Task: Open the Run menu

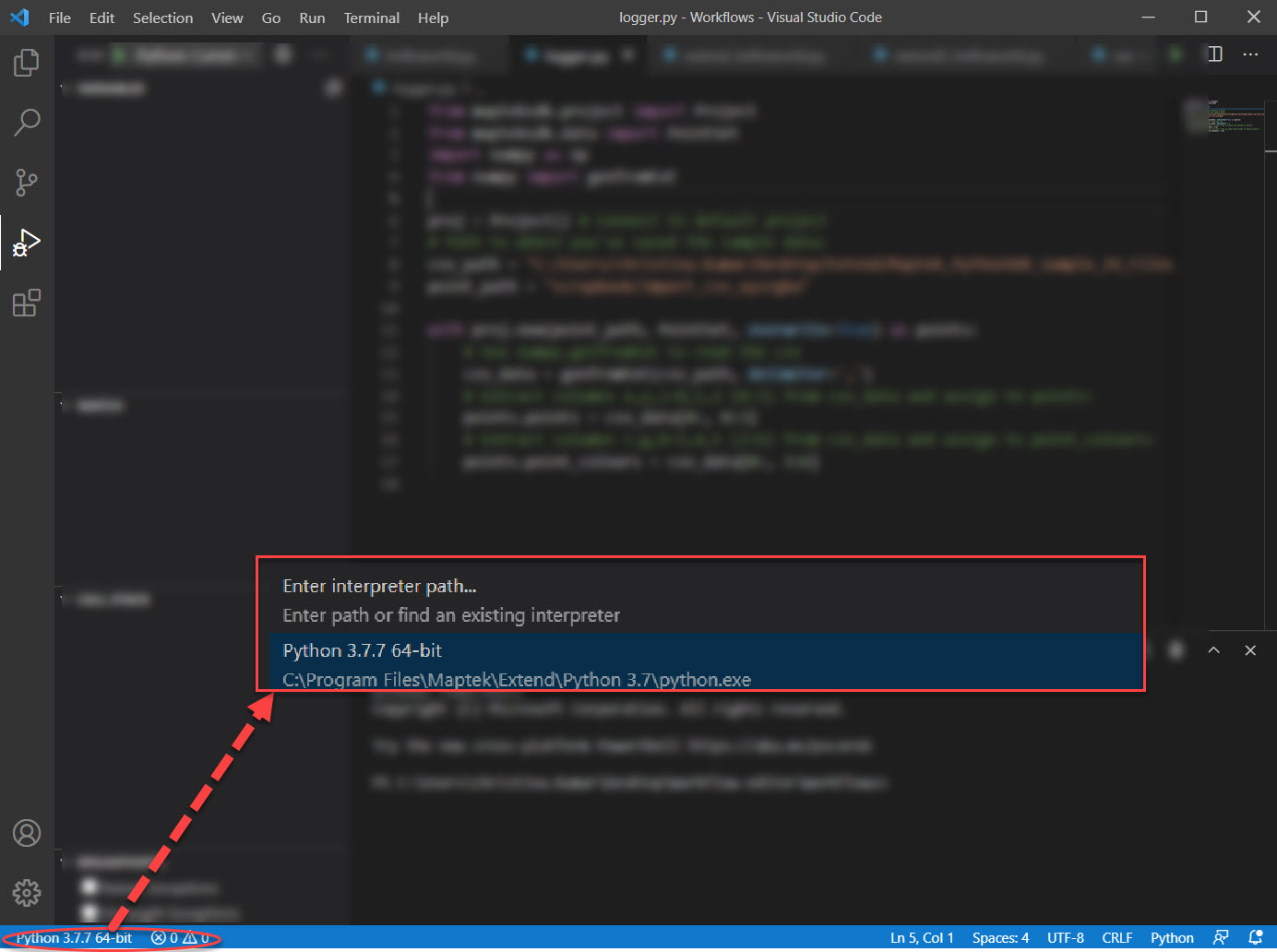Action: pos(313,18)
